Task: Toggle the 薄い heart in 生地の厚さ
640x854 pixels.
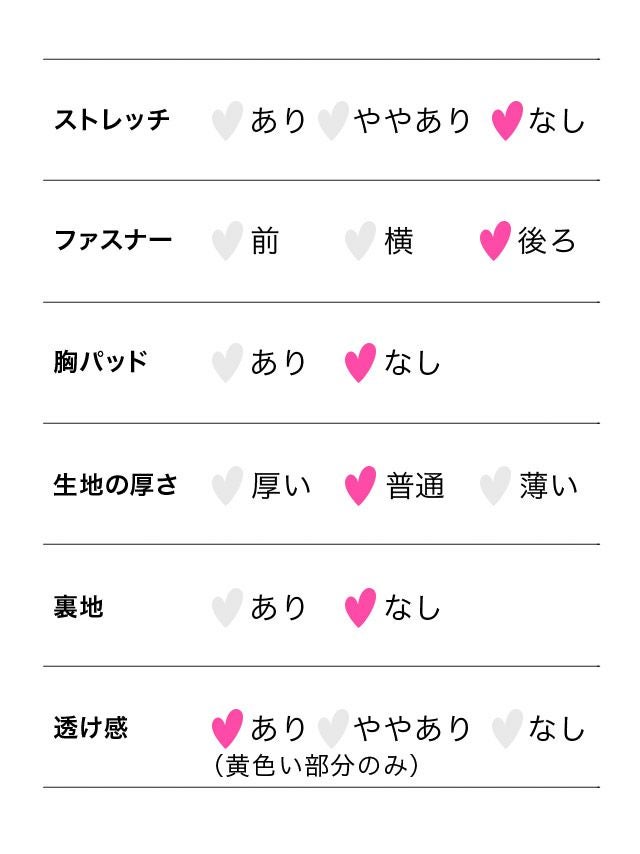Action: [x=495, y=486]
